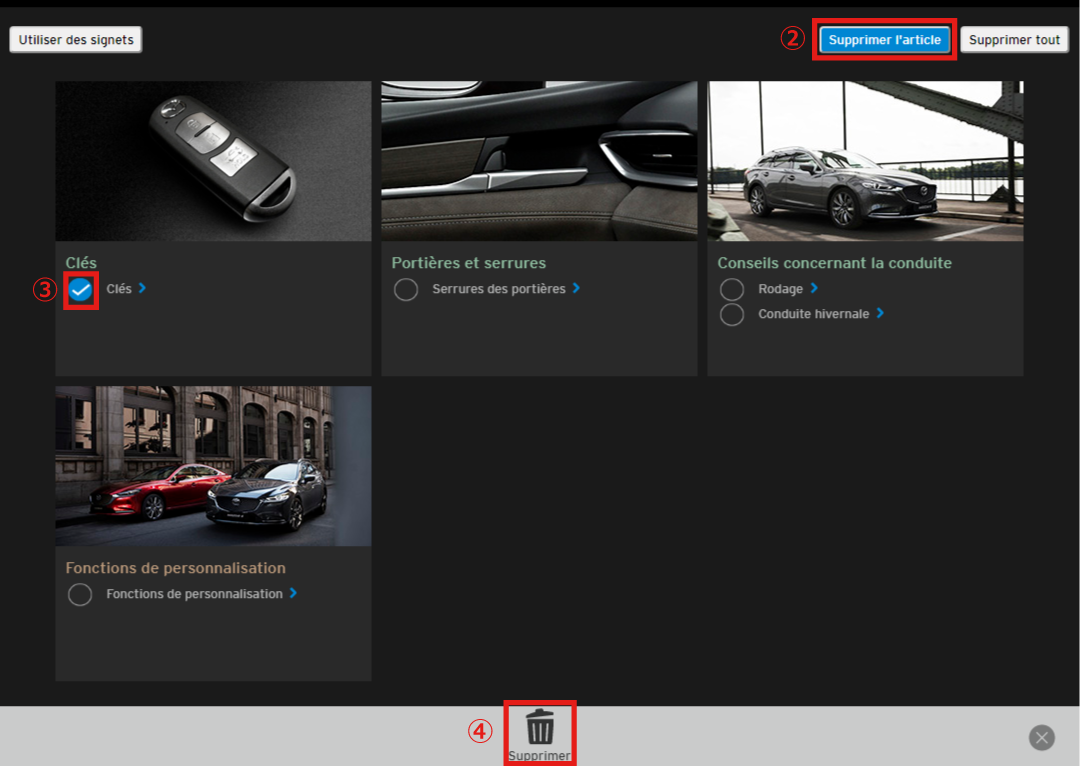The image size is (1080, 766).
Task: Click the chevron next to Conduite hivernale
Action: pos(880,313)
